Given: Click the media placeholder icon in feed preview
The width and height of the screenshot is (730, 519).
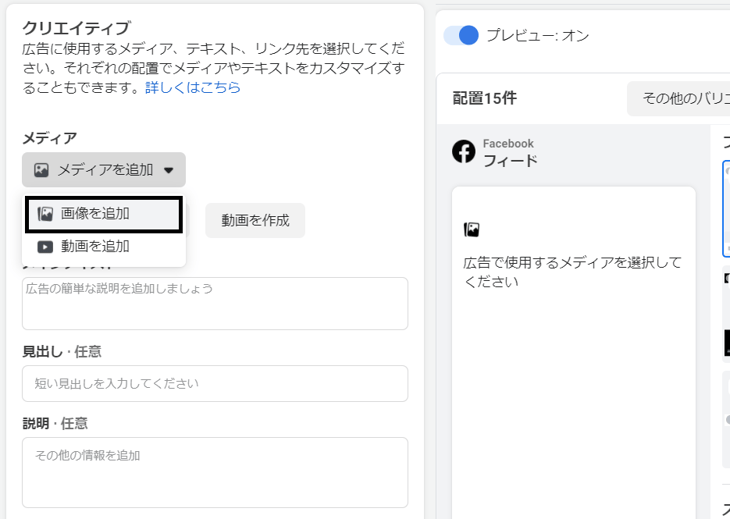Looking at the screenshot, I should pos(471,230).
